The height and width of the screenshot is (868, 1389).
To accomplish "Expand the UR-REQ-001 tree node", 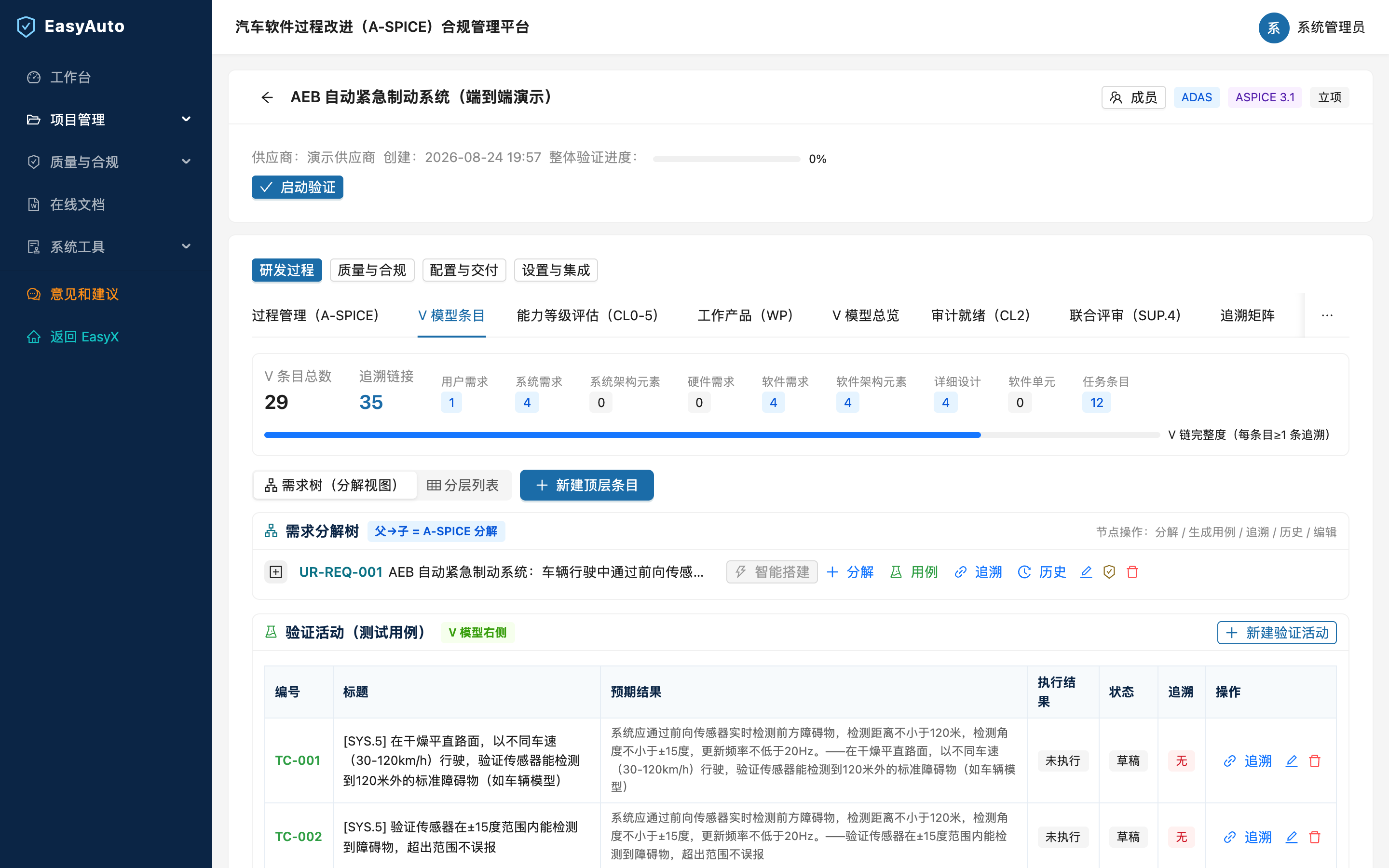I will tap(276, 572).
